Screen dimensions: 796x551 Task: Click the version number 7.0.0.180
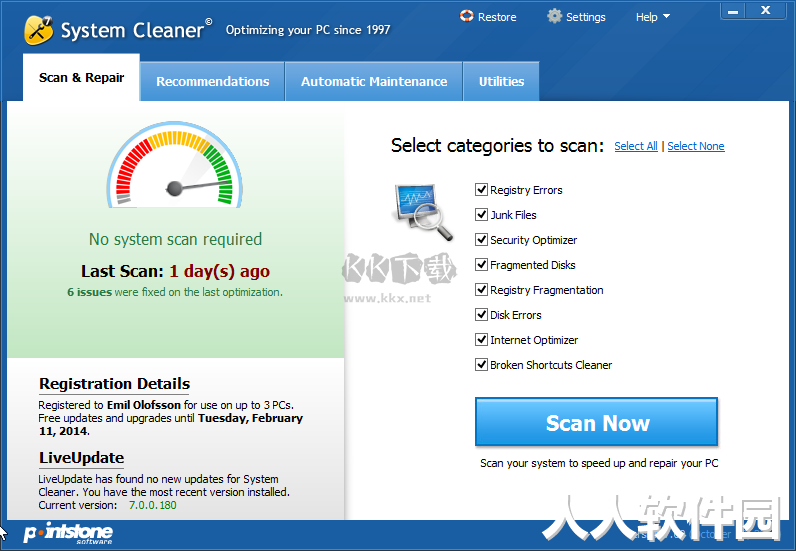click(x=152, y=505)
